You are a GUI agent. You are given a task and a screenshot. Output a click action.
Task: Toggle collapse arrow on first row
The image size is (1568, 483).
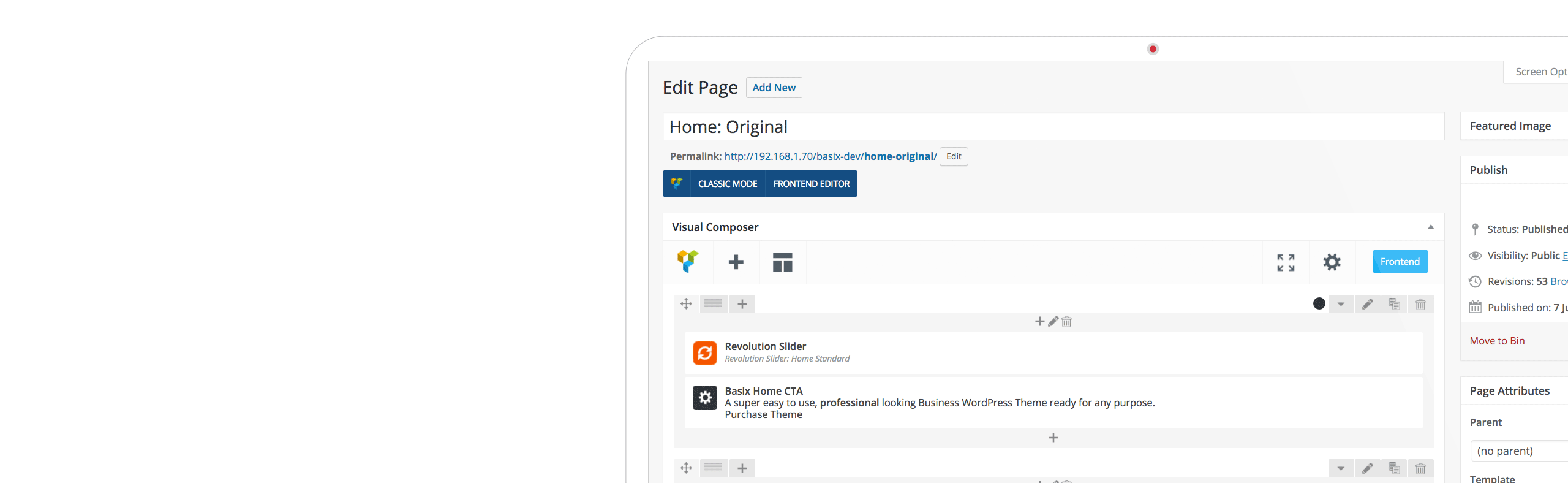pyautogui.click(x=1341, y=304)
